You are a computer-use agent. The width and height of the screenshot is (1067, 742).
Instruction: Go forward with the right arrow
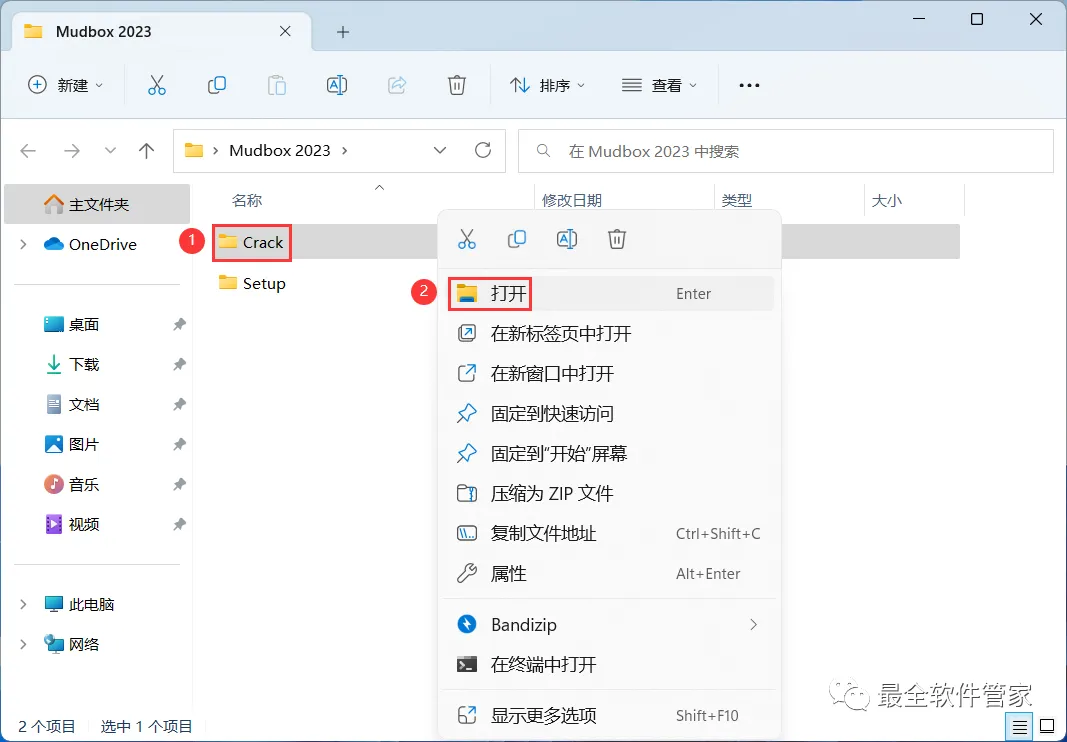click(71, 150)
